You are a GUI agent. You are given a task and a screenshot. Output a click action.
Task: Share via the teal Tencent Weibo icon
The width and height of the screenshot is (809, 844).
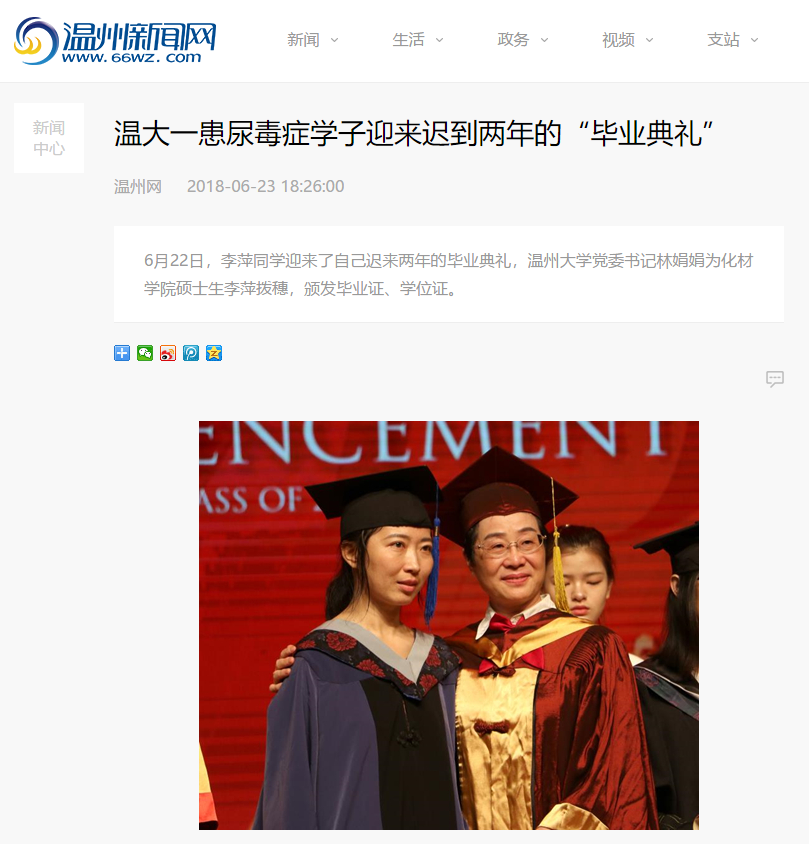(191, 353)
